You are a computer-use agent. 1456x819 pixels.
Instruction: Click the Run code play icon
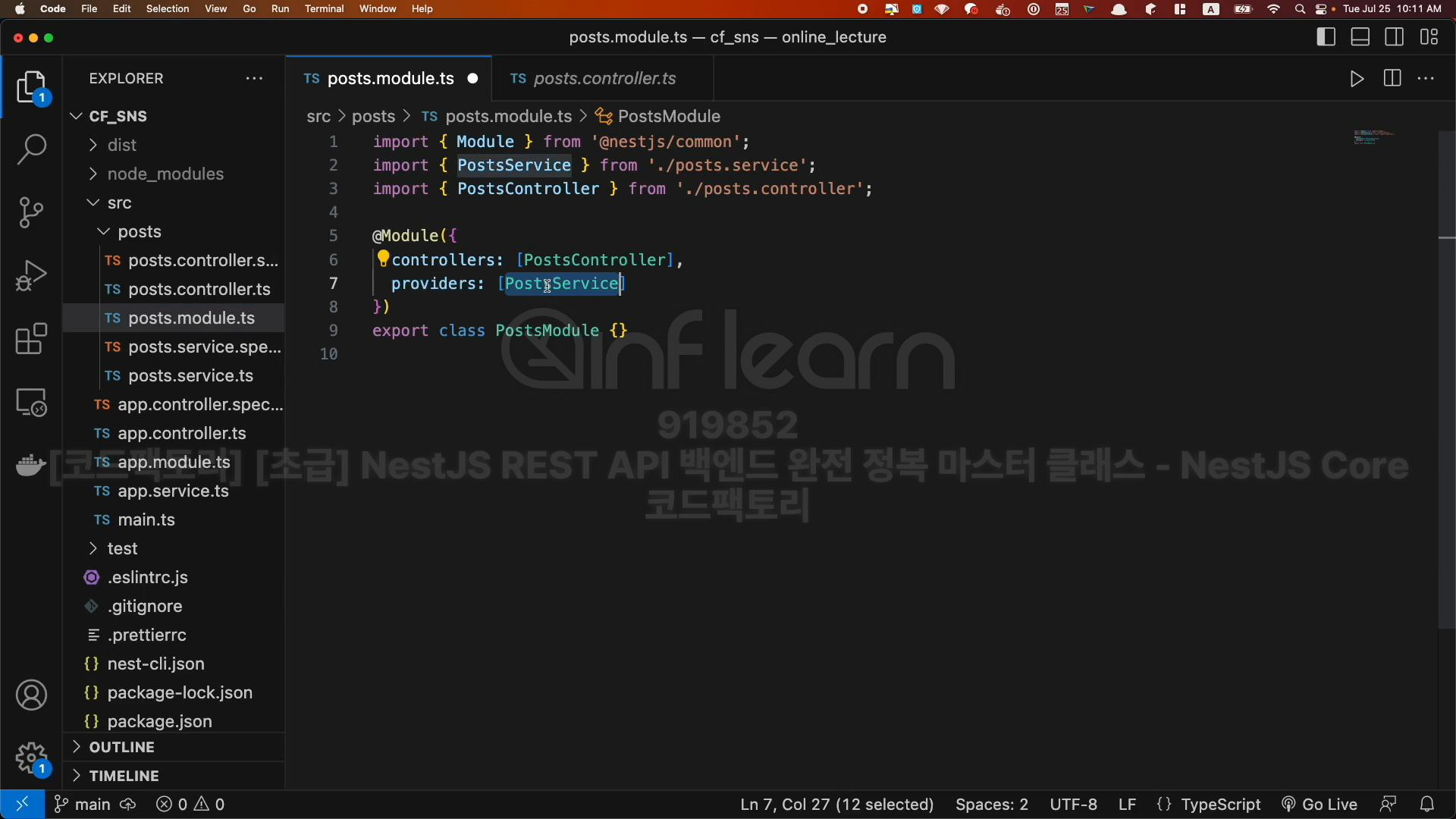1357,79
